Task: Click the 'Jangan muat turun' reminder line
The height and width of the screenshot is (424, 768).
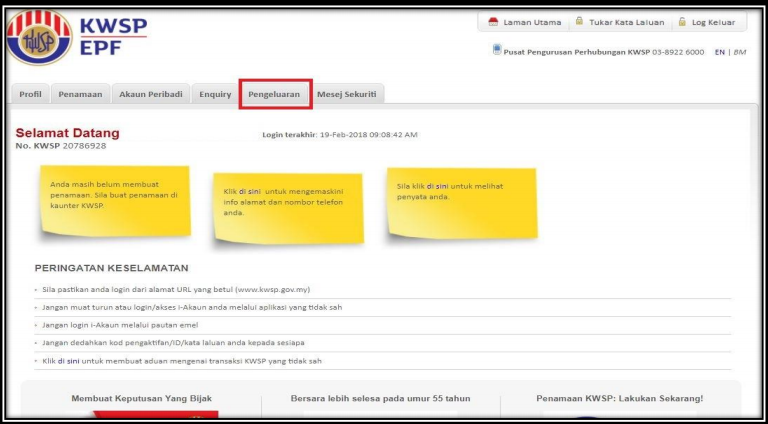Action: tap(192, 307)
